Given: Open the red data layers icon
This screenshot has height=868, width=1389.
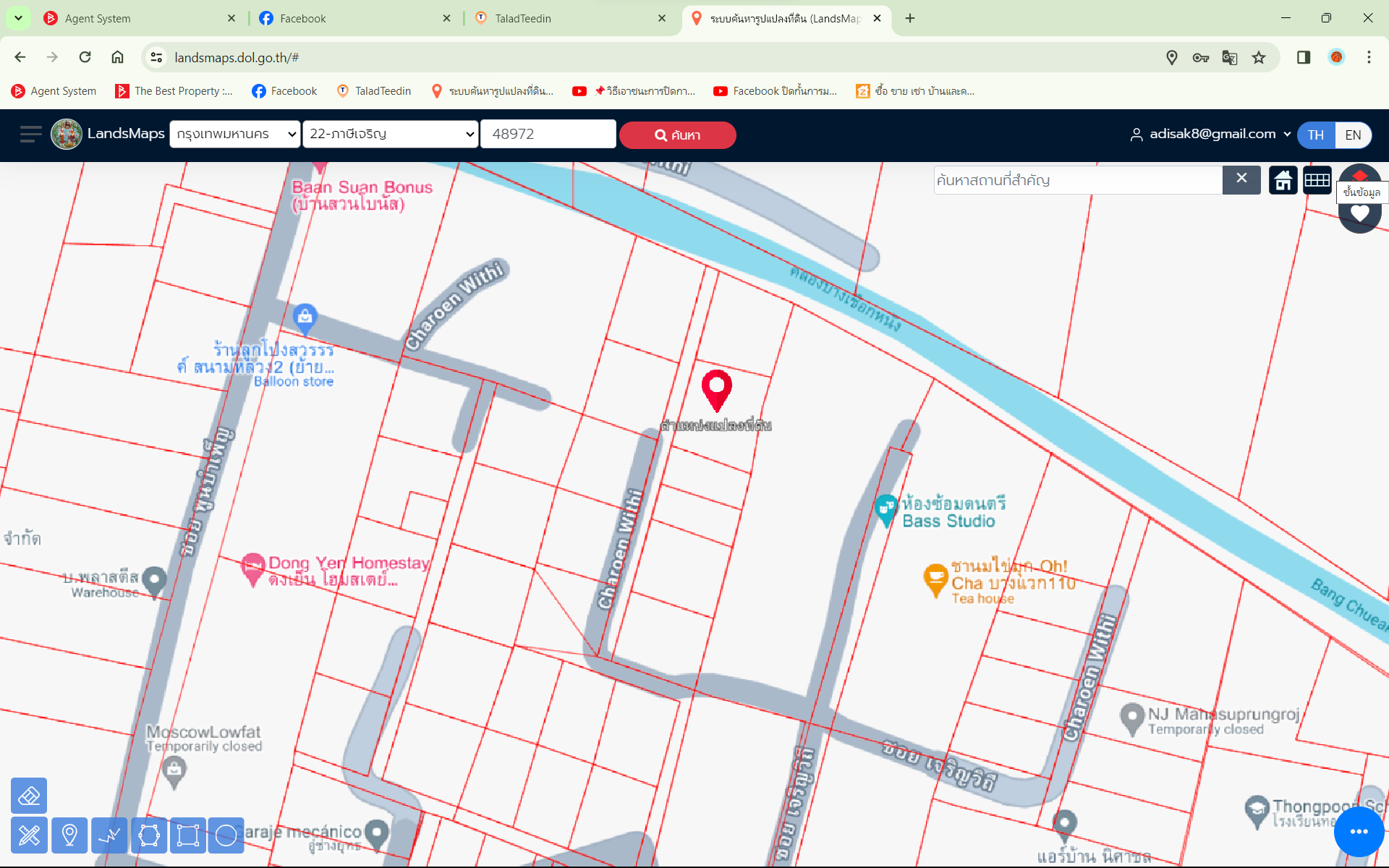Looking at the screenshot, I should pos(1360,176).
